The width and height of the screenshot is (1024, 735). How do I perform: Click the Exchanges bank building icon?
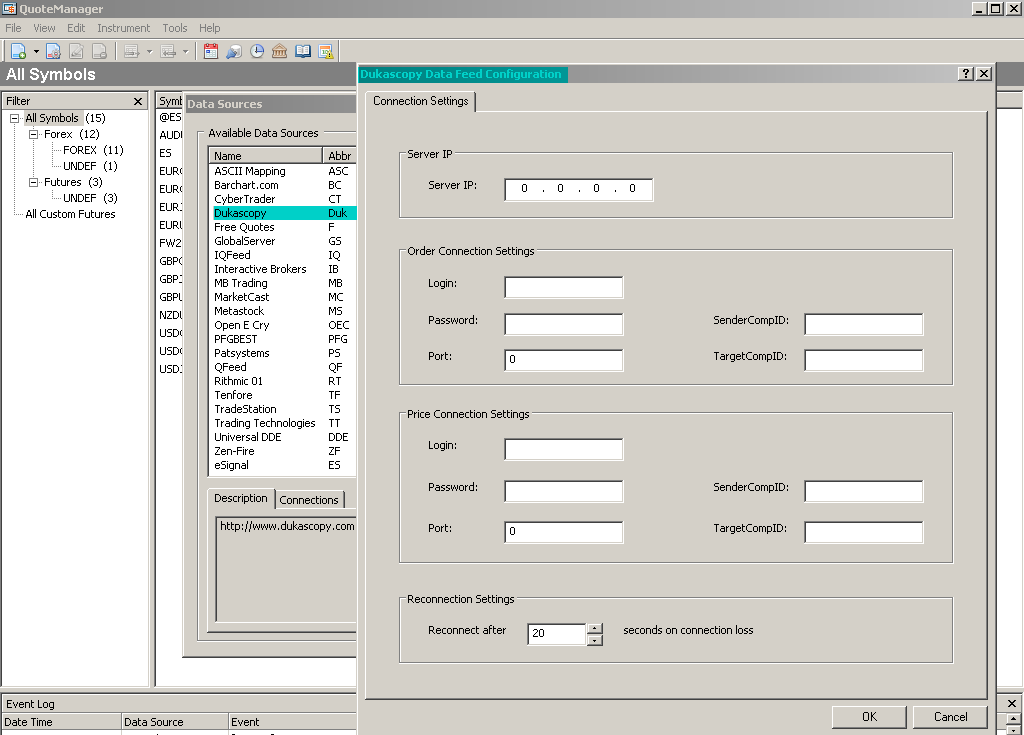(x=280, y=51)
